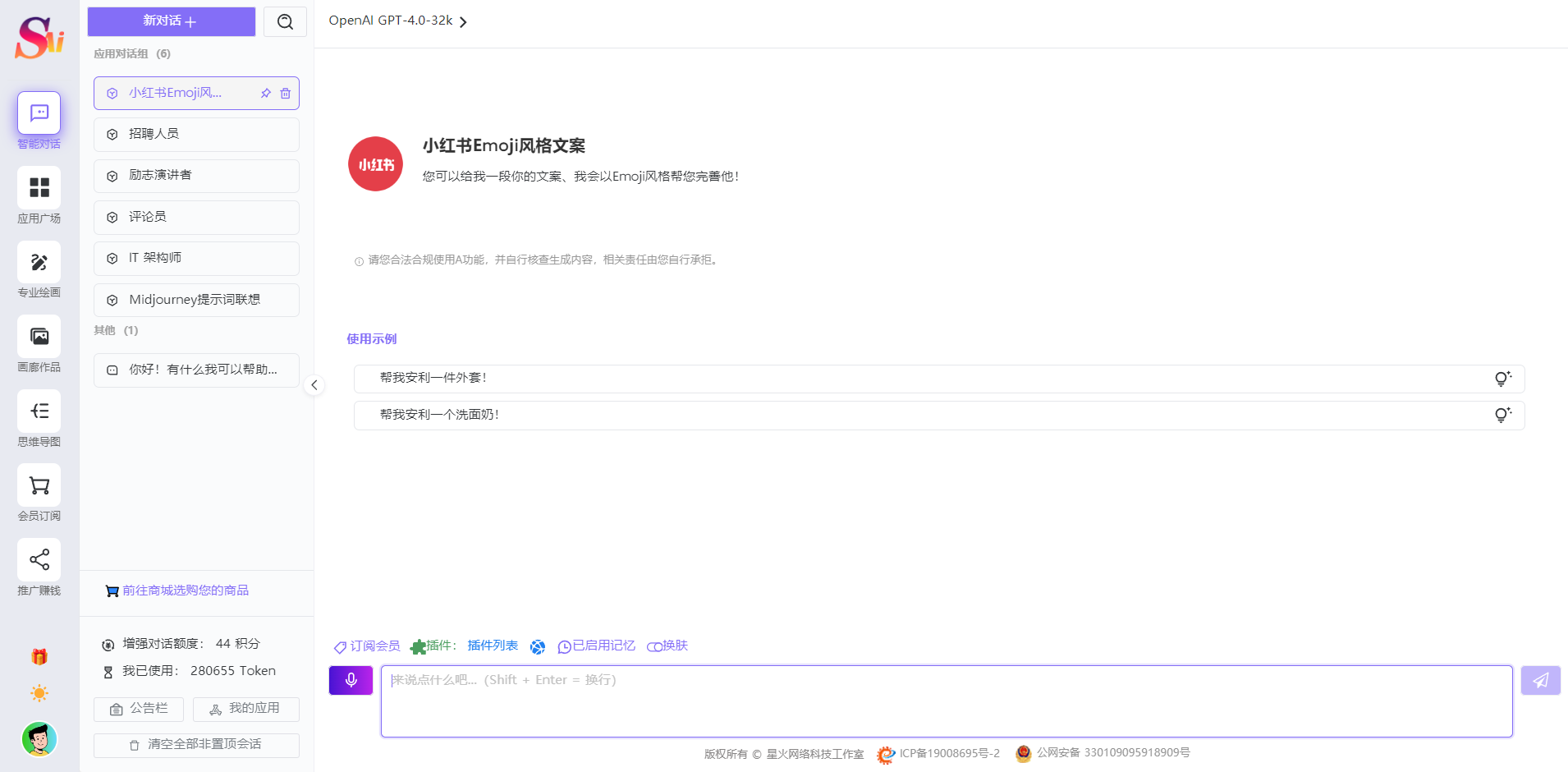Click the search conversations magnifier button
Viewport: 1568px width, 772px height.
[x=285, y=22]
